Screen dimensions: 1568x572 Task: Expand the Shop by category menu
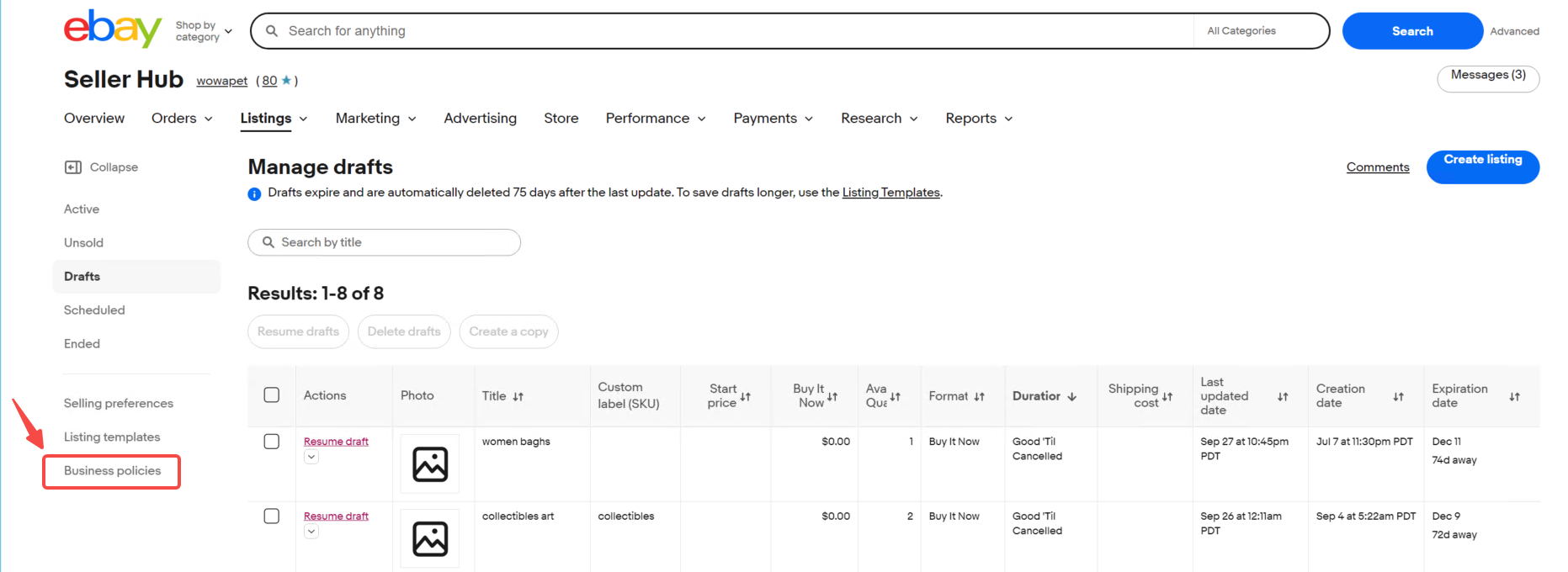tap(204, 31)
